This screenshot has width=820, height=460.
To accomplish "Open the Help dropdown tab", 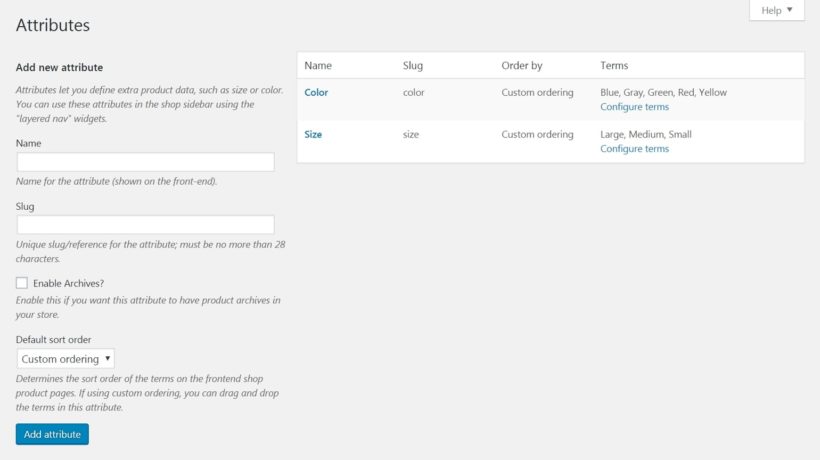I will (x=777, y=10).
